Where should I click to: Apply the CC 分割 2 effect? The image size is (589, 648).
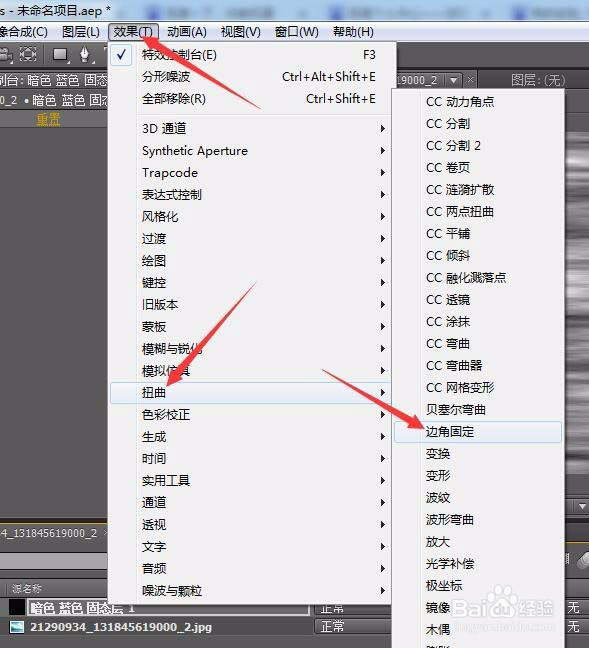[478, 145]
